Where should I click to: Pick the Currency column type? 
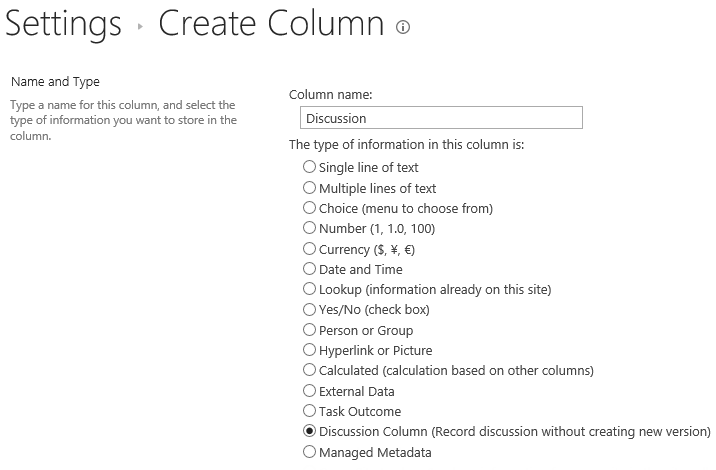pyautogui.click(x=310, y=249)
